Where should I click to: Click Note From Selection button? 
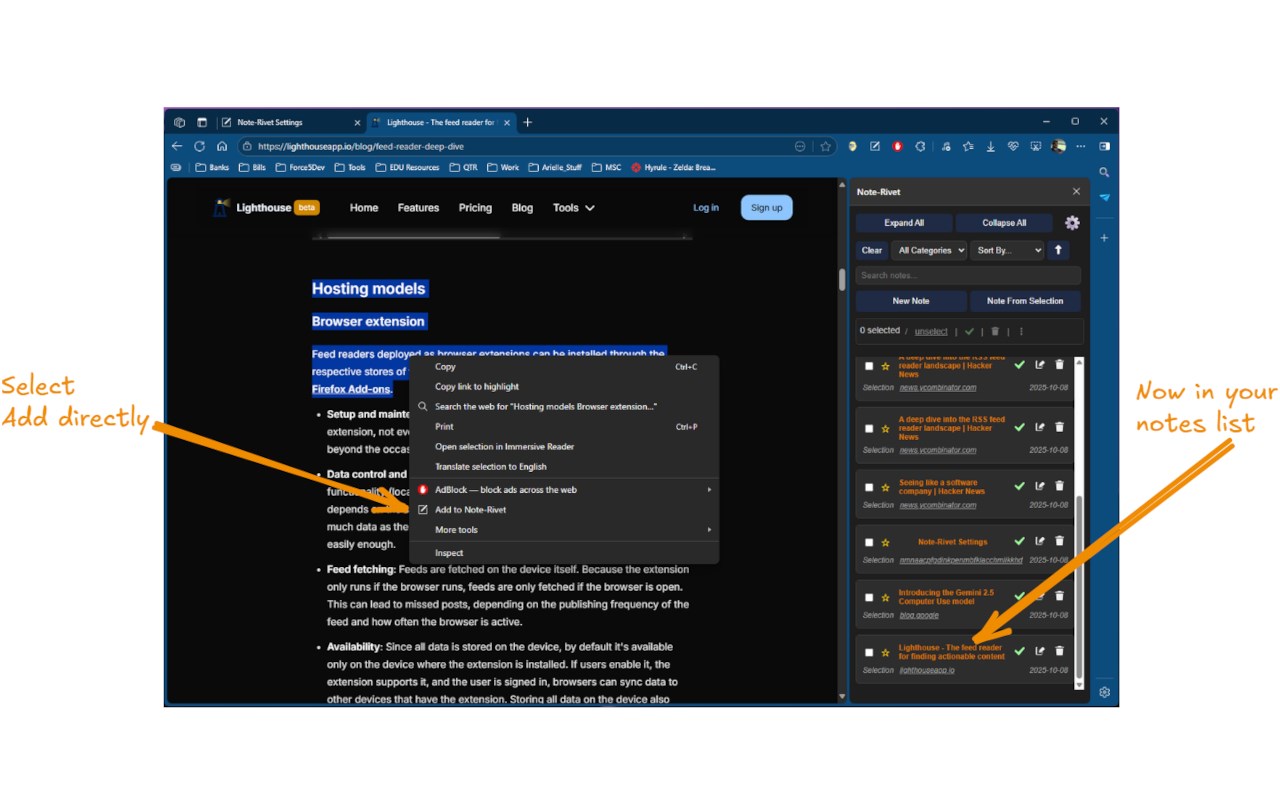(1025, 301)
